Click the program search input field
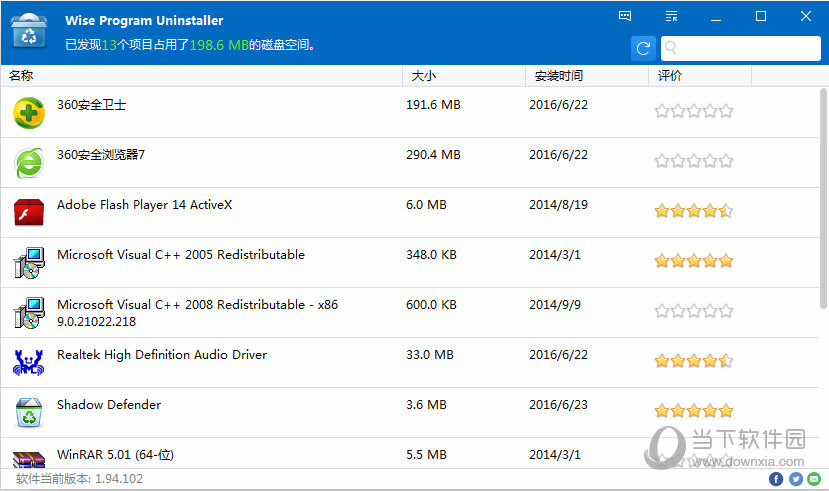The width and height of the screenshot is (829, 491). (741, 49)
